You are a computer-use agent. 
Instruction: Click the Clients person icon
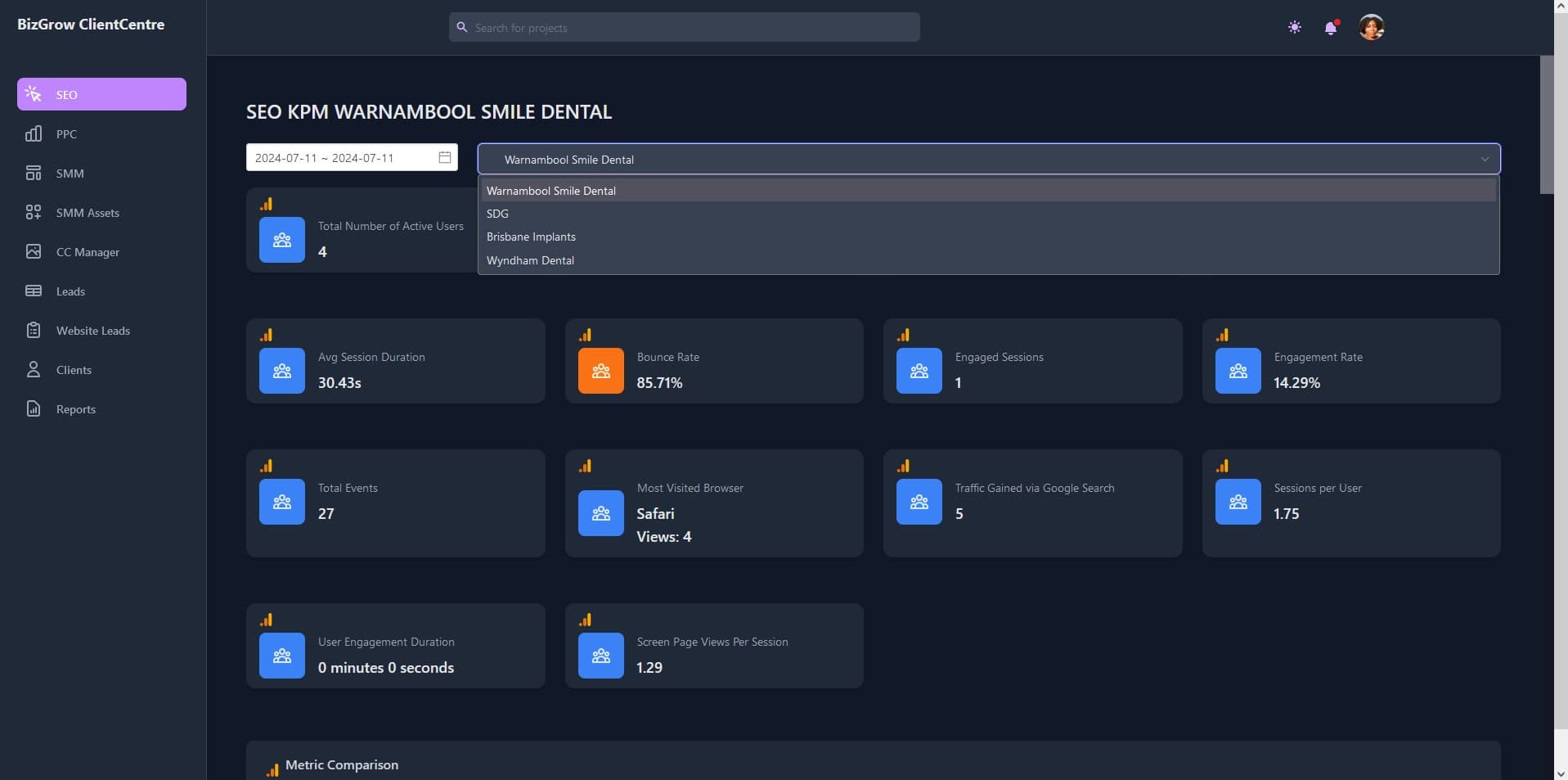tap(34, 369)
